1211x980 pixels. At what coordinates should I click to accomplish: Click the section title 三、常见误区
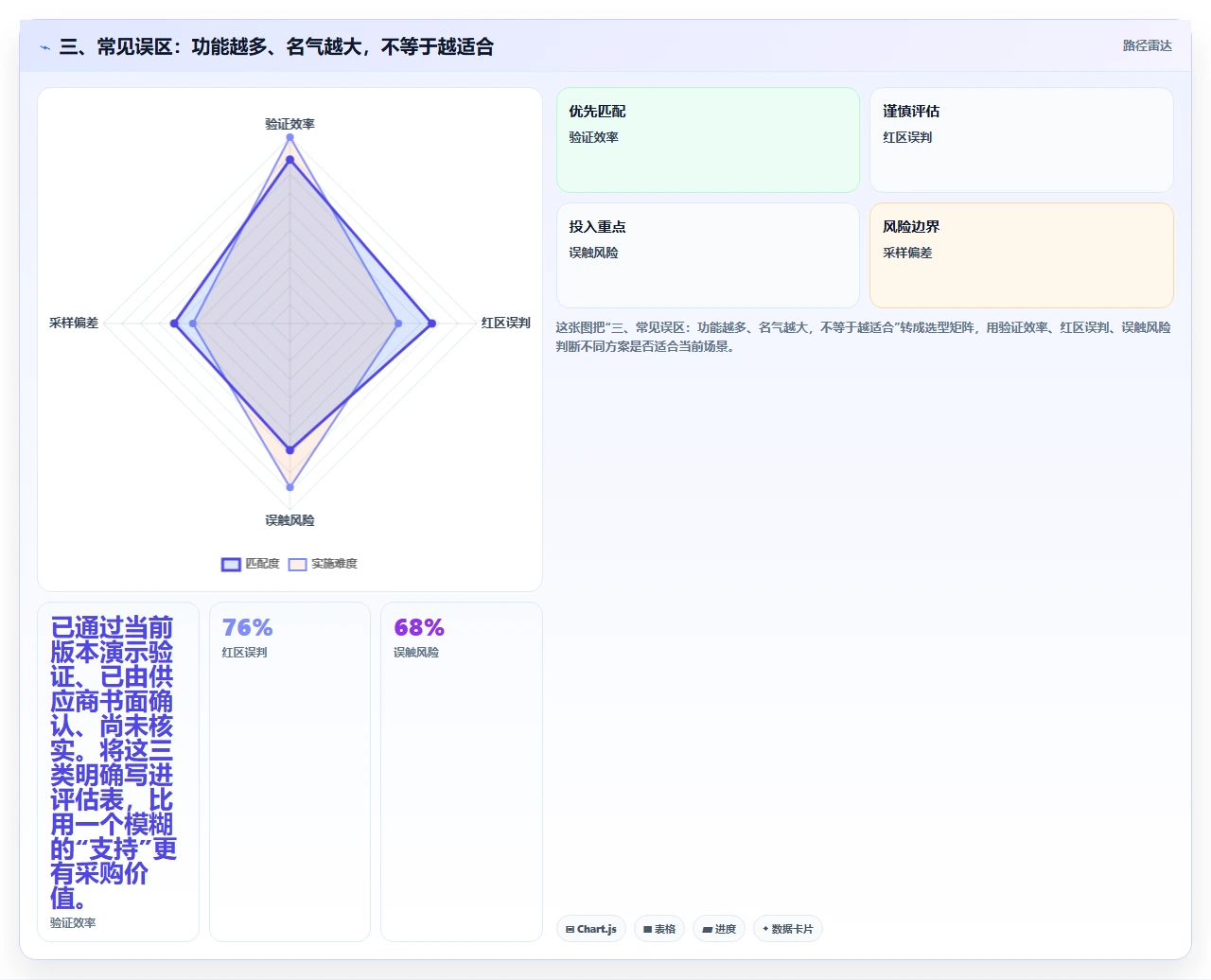tap(276, 46)
